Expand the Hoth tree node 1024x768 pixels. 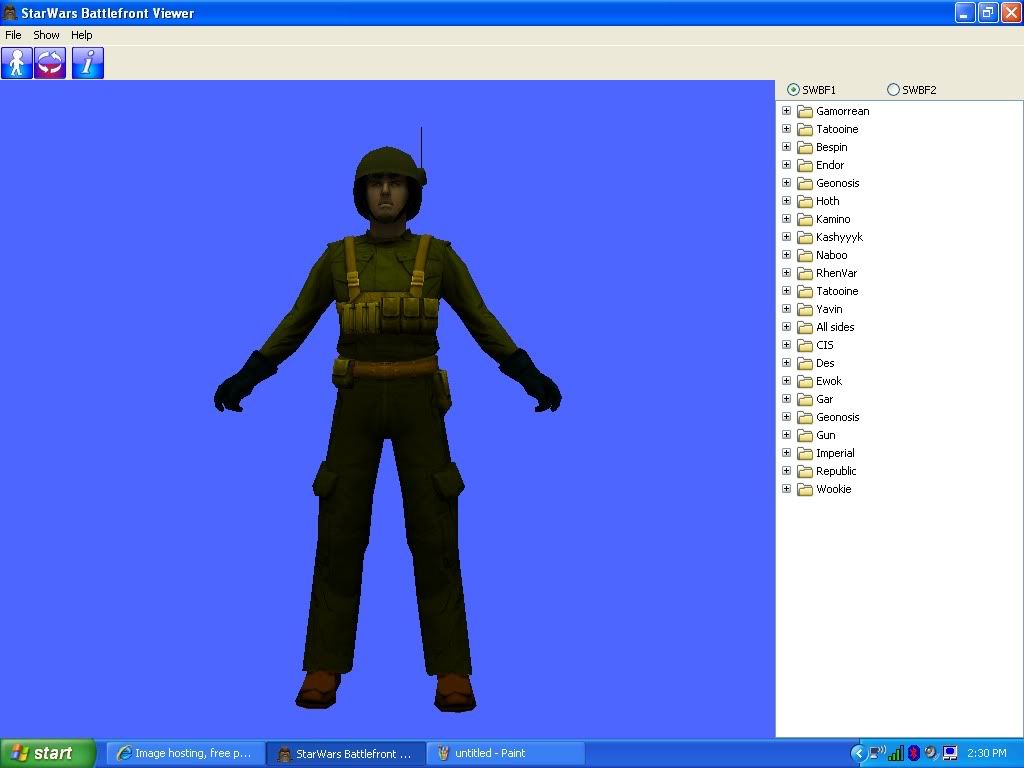[786, 200]
